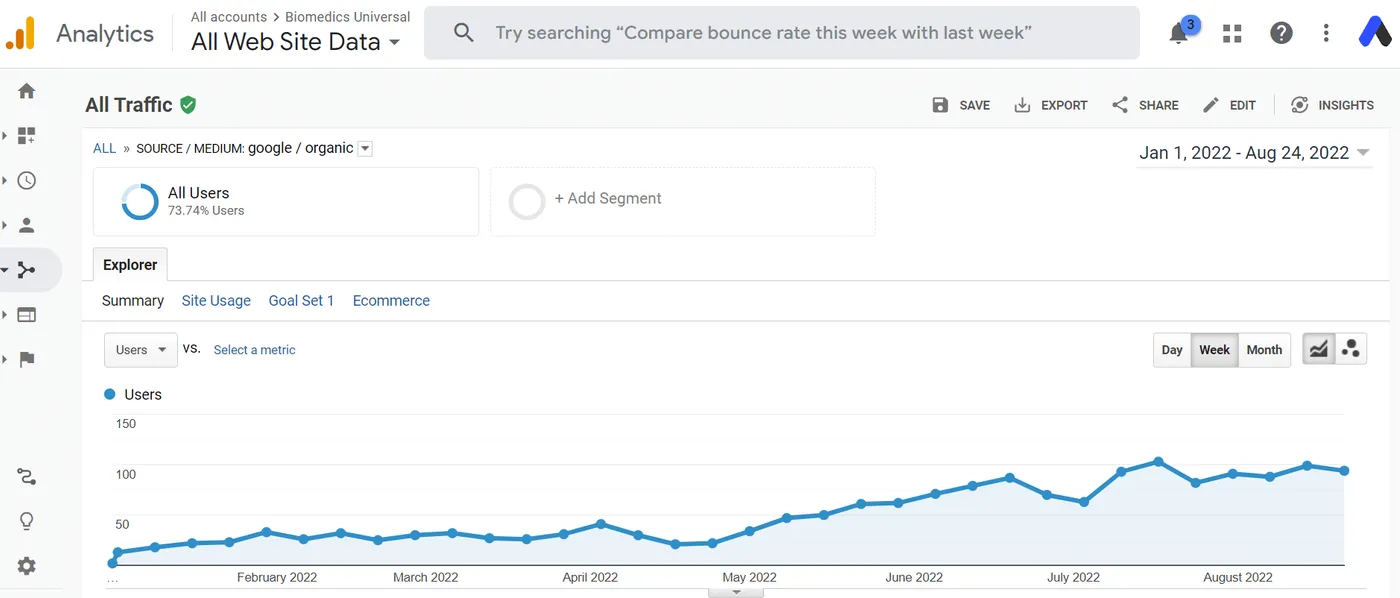Open the Home icon in the sidebar
This screenshot has width=1400, height=598.
click(27, 91)
